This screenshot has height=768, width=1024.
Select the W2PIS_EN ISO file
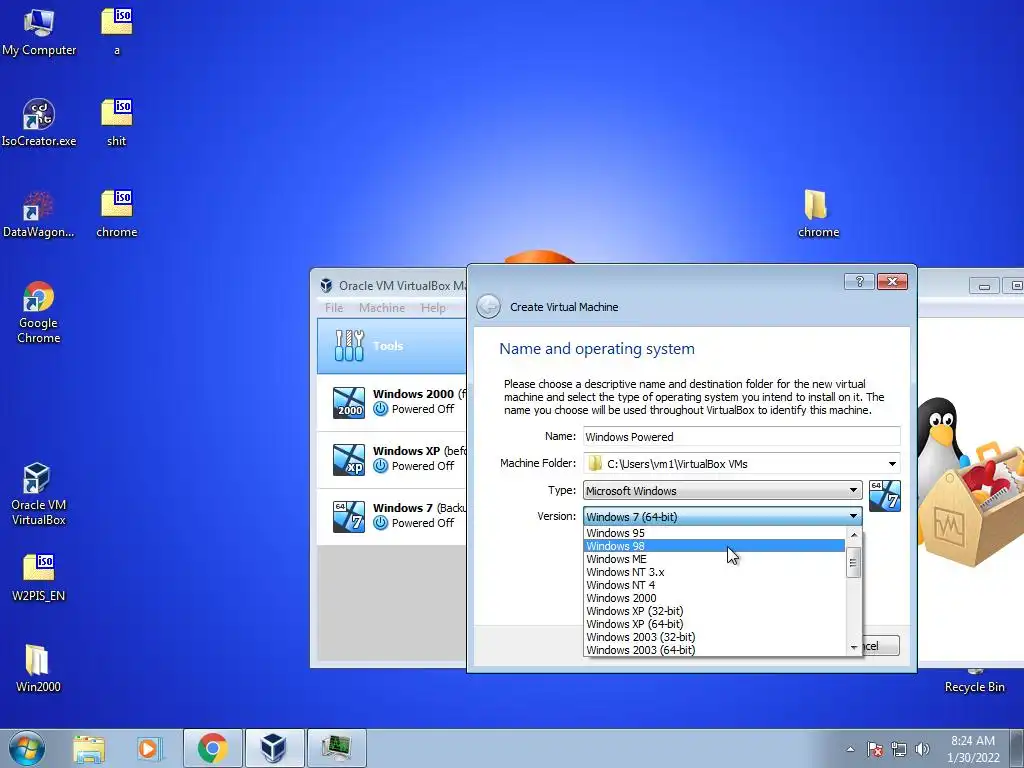click(x=39, y=577)
